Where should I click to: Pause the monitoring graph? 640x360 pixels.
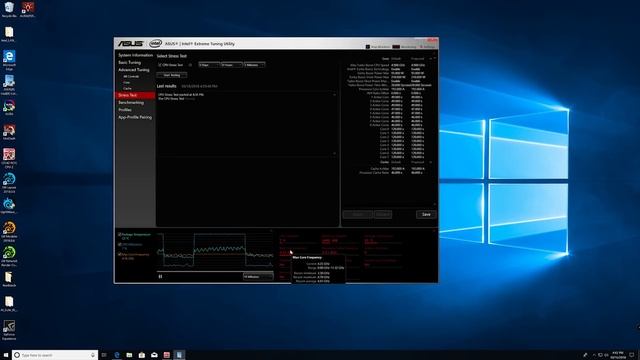pos(160,276)
